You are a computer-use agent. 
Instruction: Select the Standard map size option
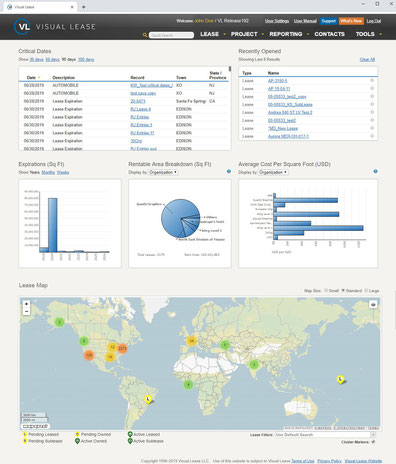pyautogui.click(x=343, y=290)
